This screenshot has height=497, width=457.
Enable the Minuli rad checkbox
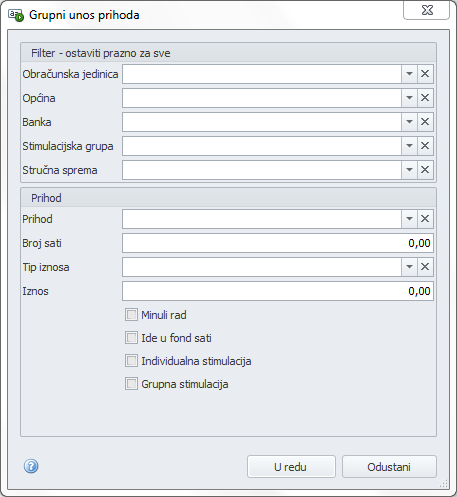[131, 315]
